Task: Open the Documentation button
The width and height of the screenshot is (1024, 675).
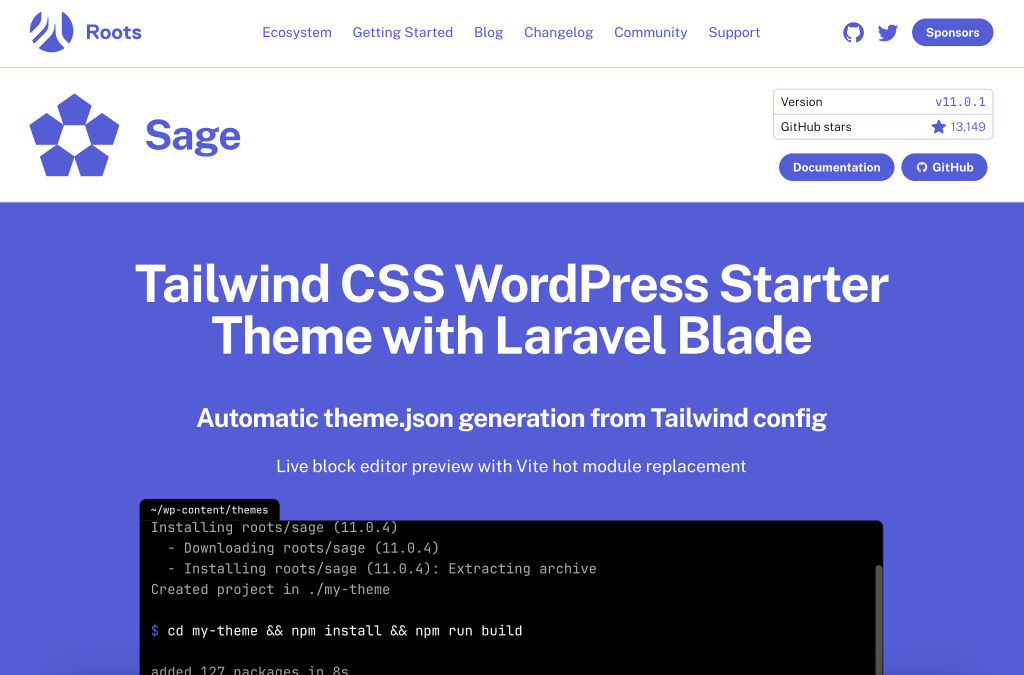Action: (836, 167)
